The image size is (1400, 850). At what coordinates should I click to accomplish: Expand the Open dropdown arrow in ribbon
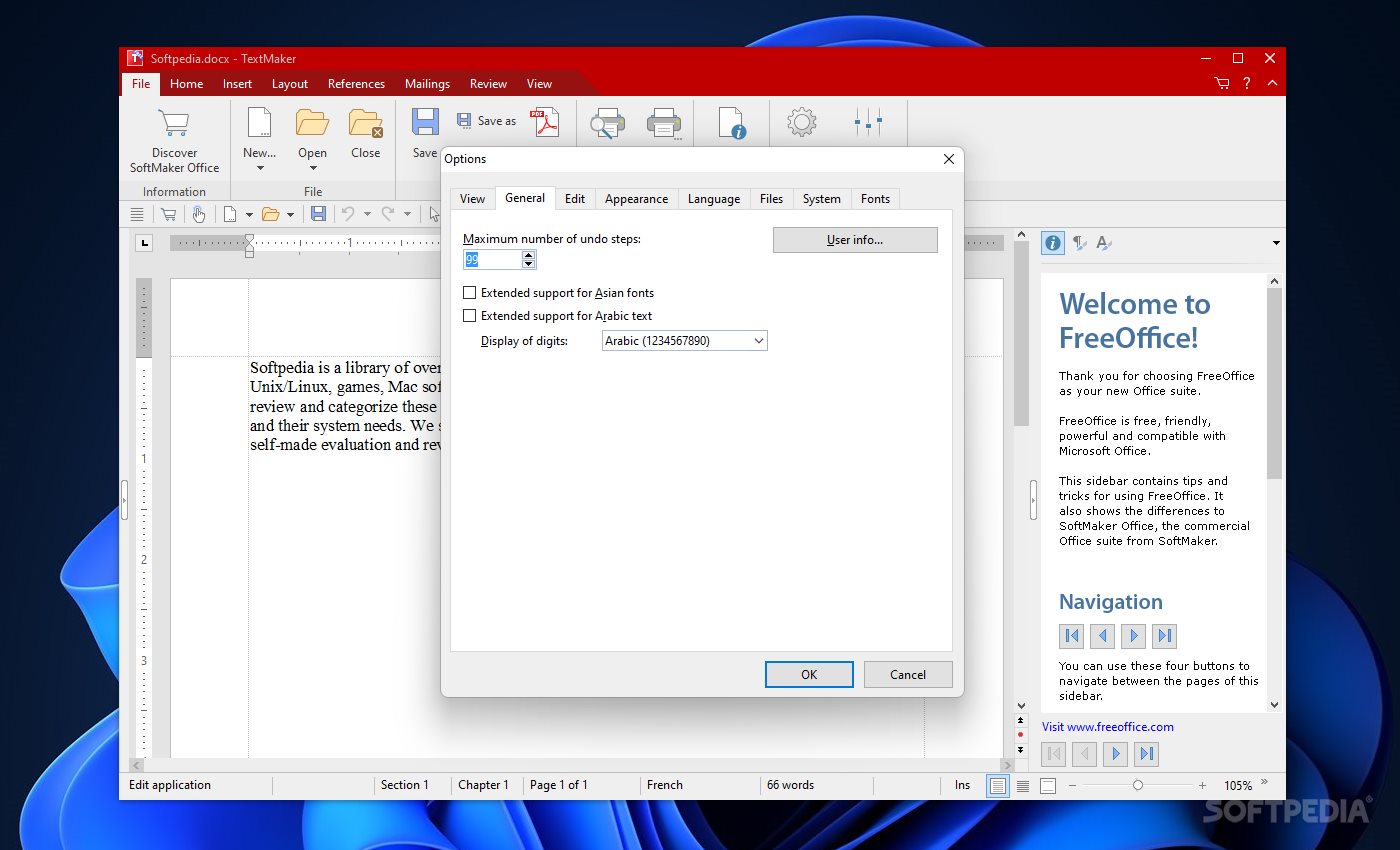(312, 168)
